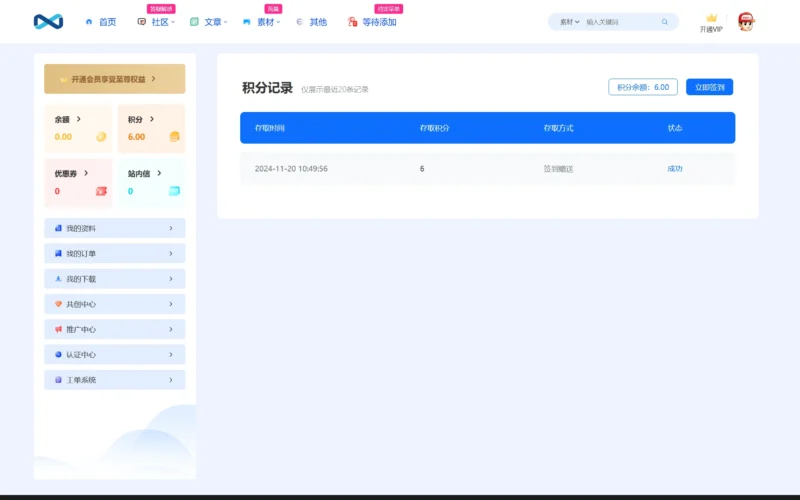Open the 素材 search category dropdown

(569, 22)
